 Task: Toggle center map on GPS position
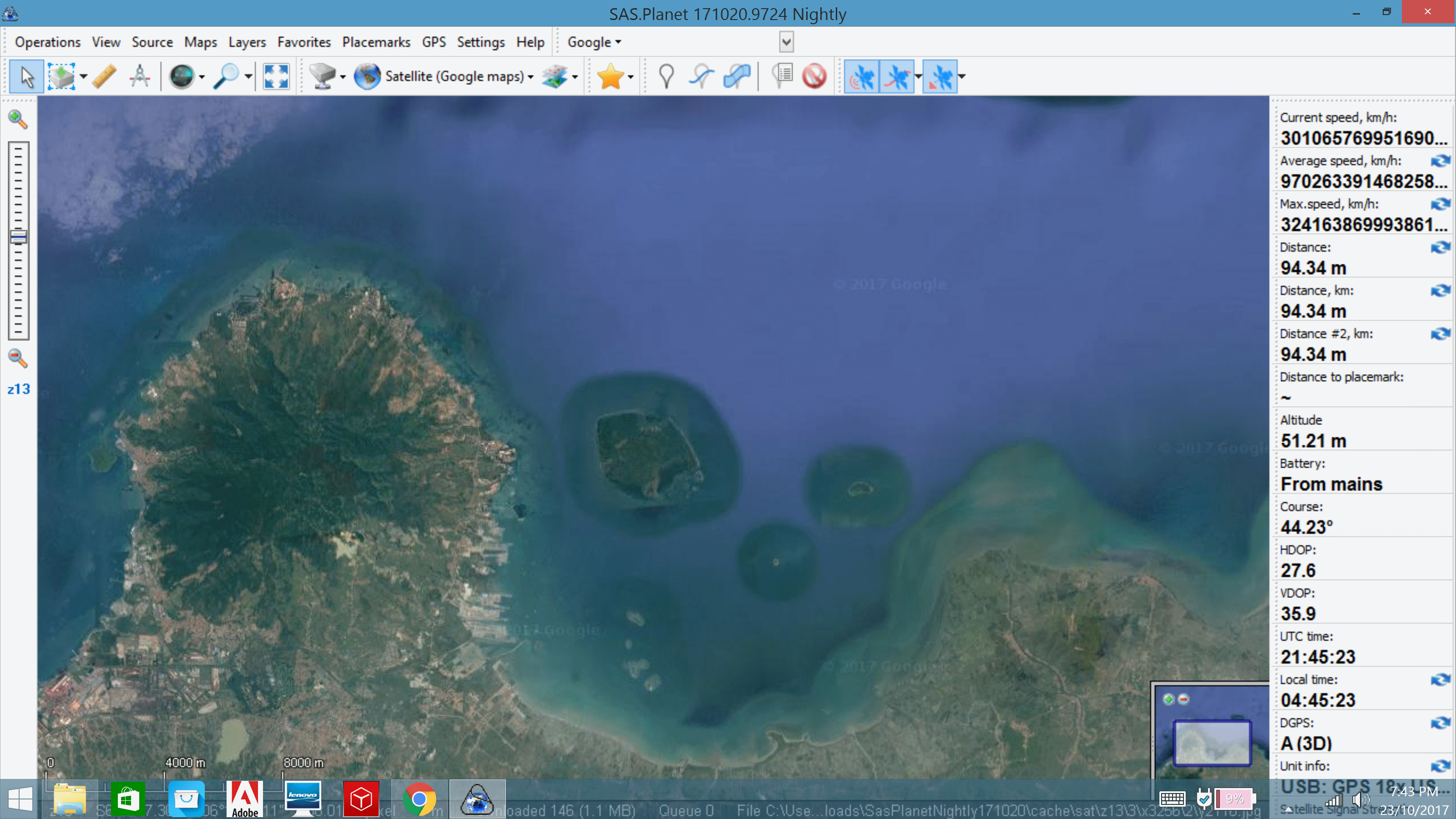coord(940,76)
